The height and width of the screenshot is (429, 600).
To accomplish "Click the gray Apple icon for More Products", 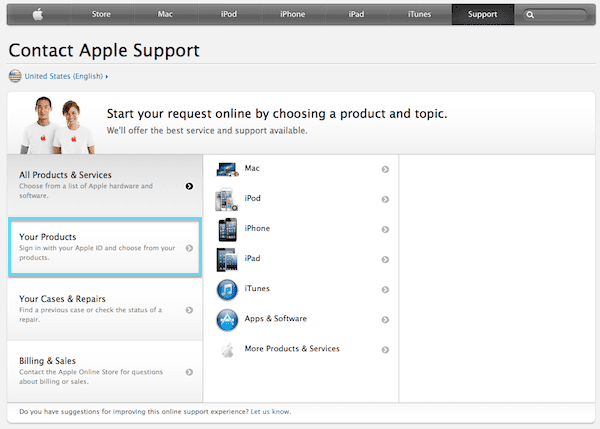I will click(228, 349).
